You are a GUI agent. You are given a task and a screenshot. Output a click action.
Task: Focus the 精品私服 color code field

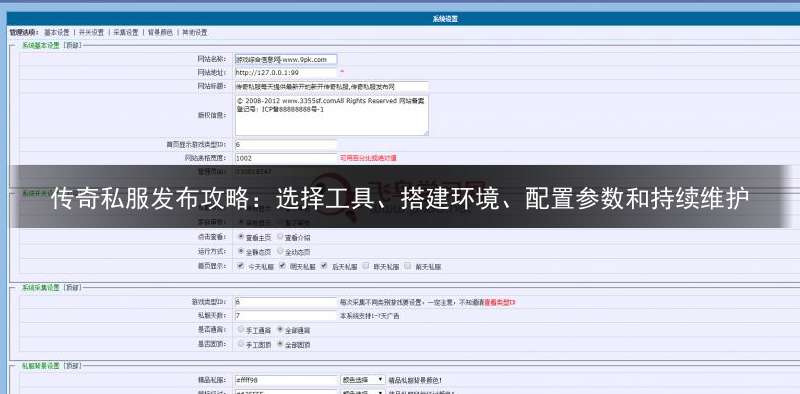click(286, 380)
